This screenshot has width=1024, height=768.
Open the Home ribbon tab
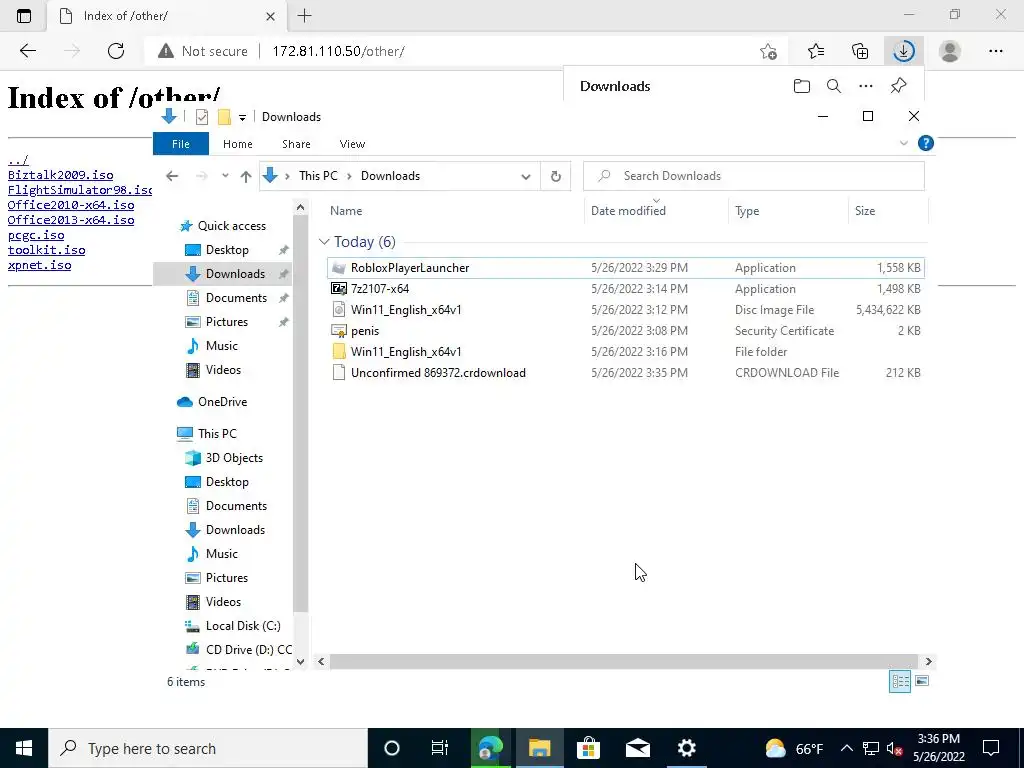click(238, 144)
